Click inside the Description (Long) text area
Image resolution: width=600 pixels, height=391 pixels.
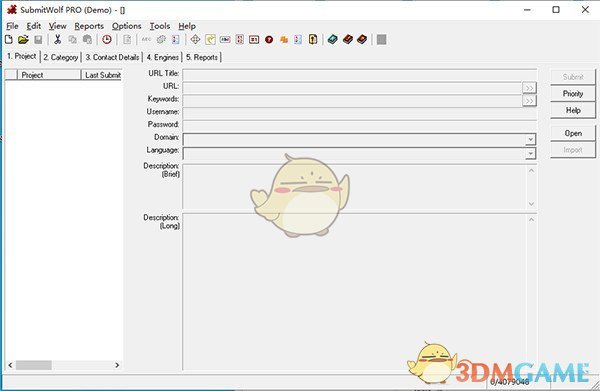354,292
